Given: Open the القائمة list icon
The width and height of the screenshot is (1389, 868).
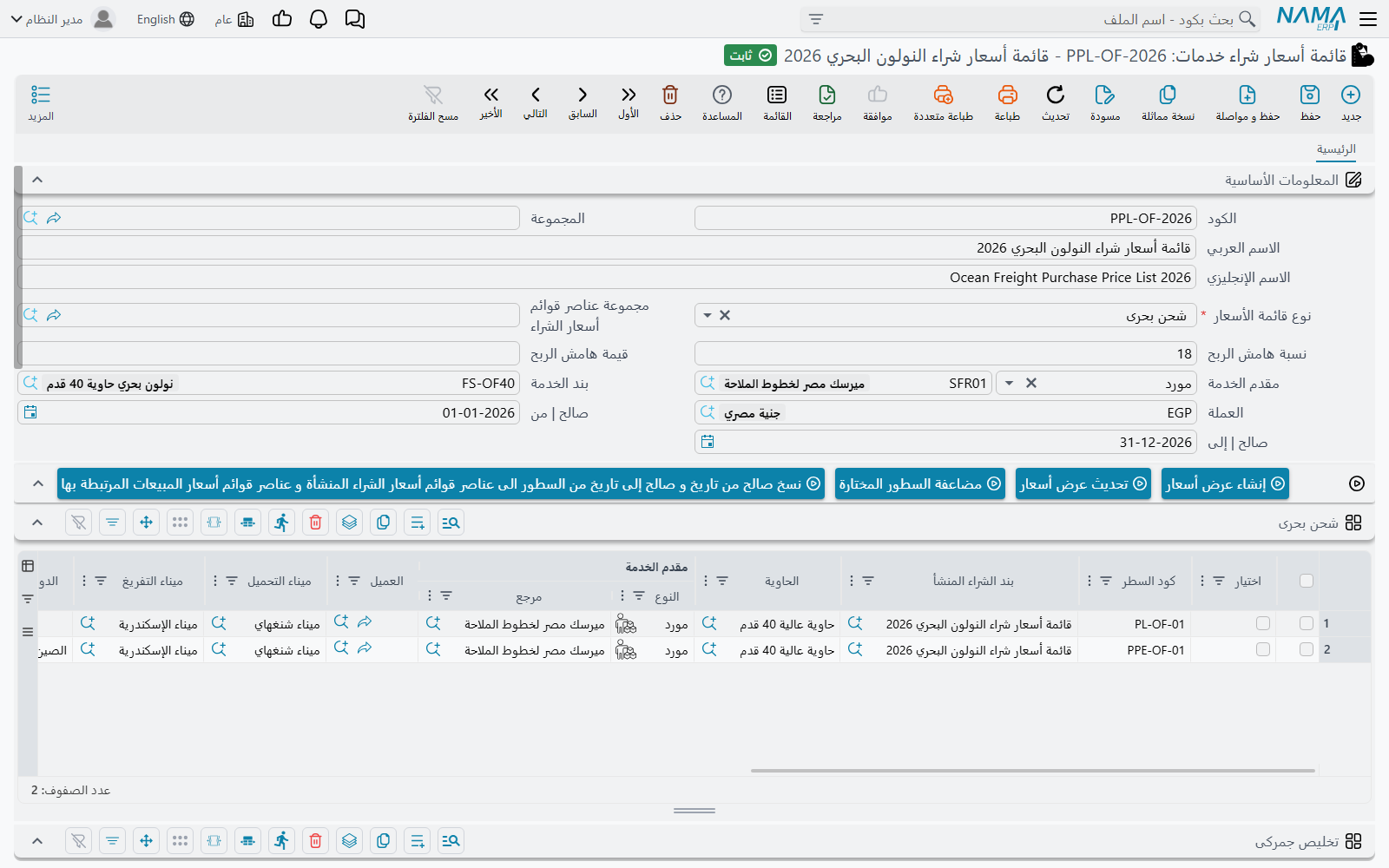Looking at the screenshot, I should click(777, 102).
